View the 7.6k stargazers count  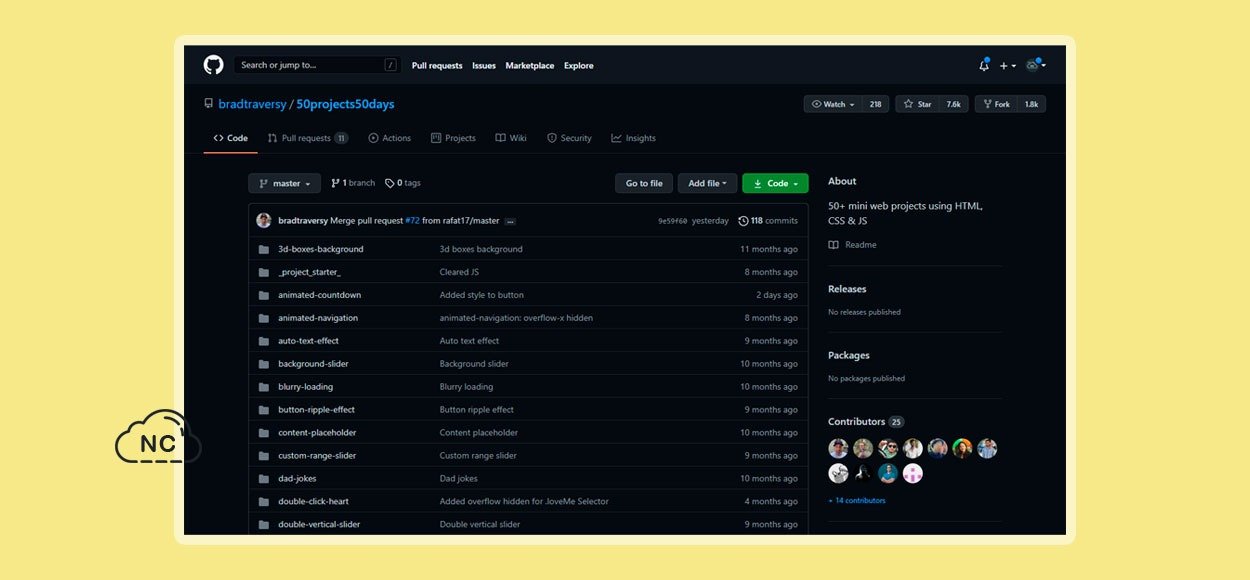point(954,104)
